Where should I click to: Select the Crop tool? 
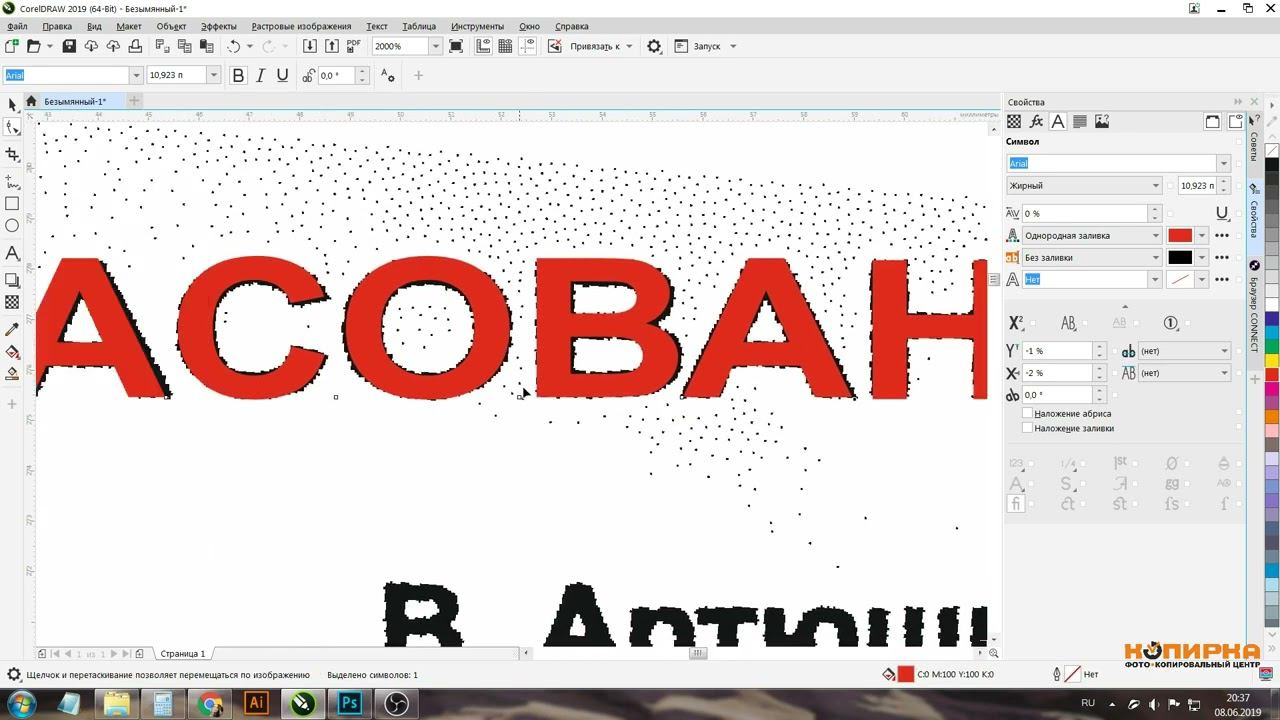tap(12, 155)
